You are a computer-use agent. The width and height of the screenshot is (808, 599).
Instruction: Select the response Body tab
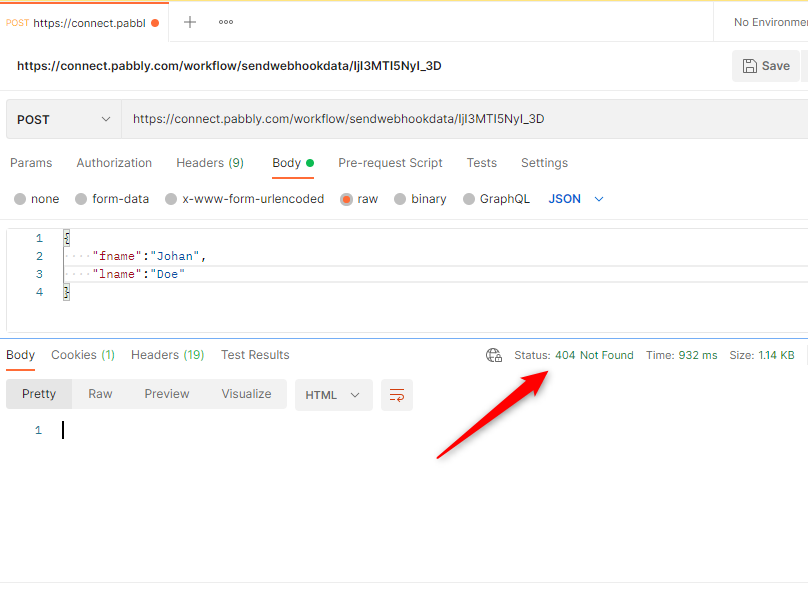tap(21, 355)
